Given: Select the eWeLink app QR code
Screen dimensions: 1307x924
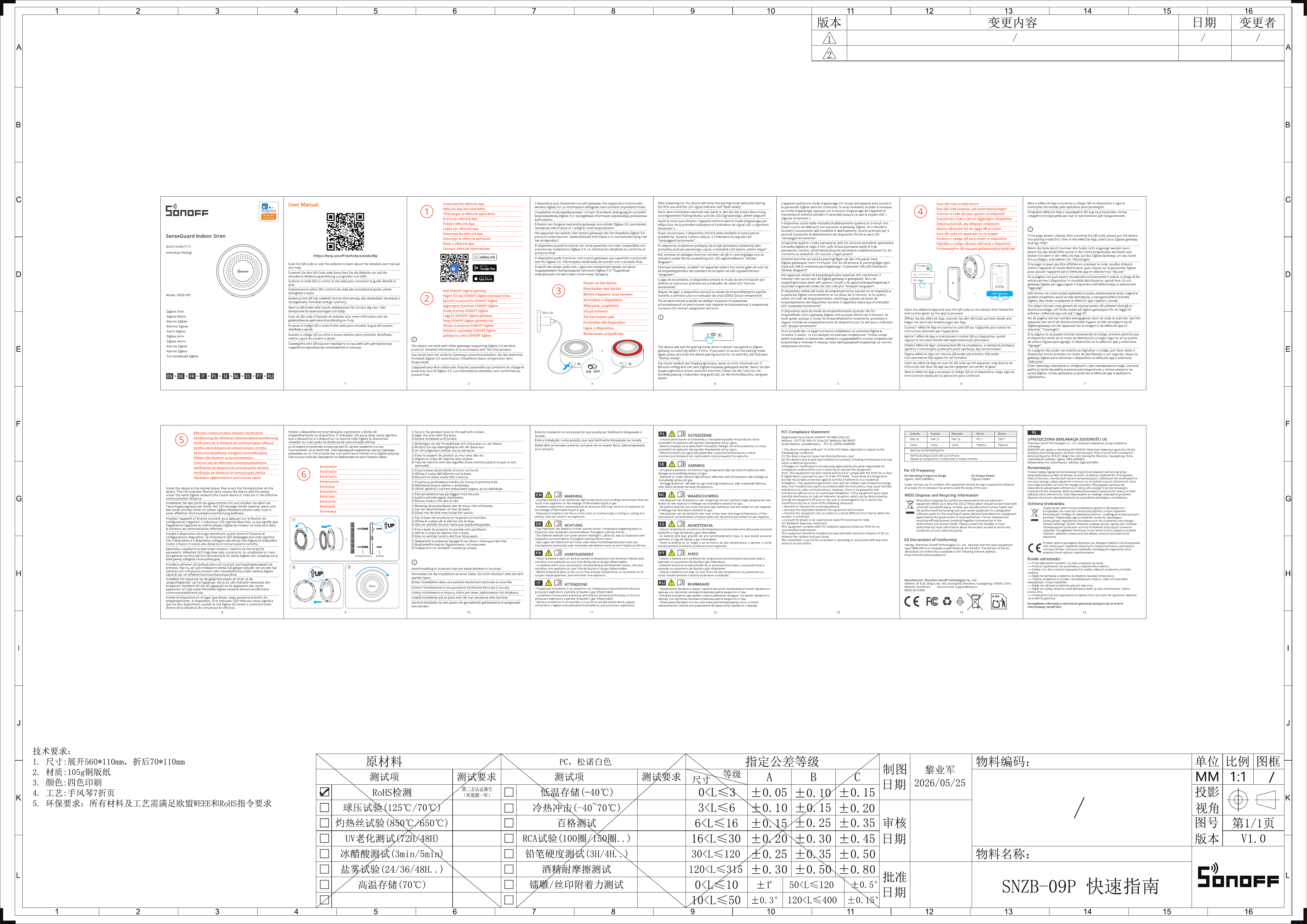Looking at the screenshot, I should point(454,268).
